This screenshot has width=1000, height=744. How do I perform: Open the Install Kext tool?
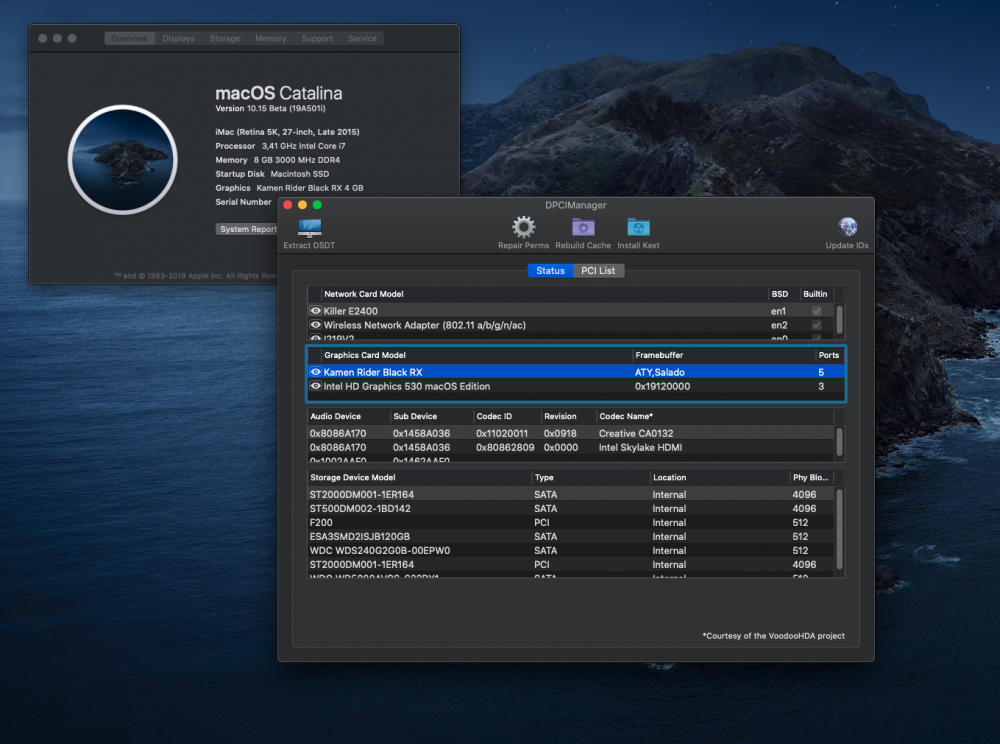638,228
